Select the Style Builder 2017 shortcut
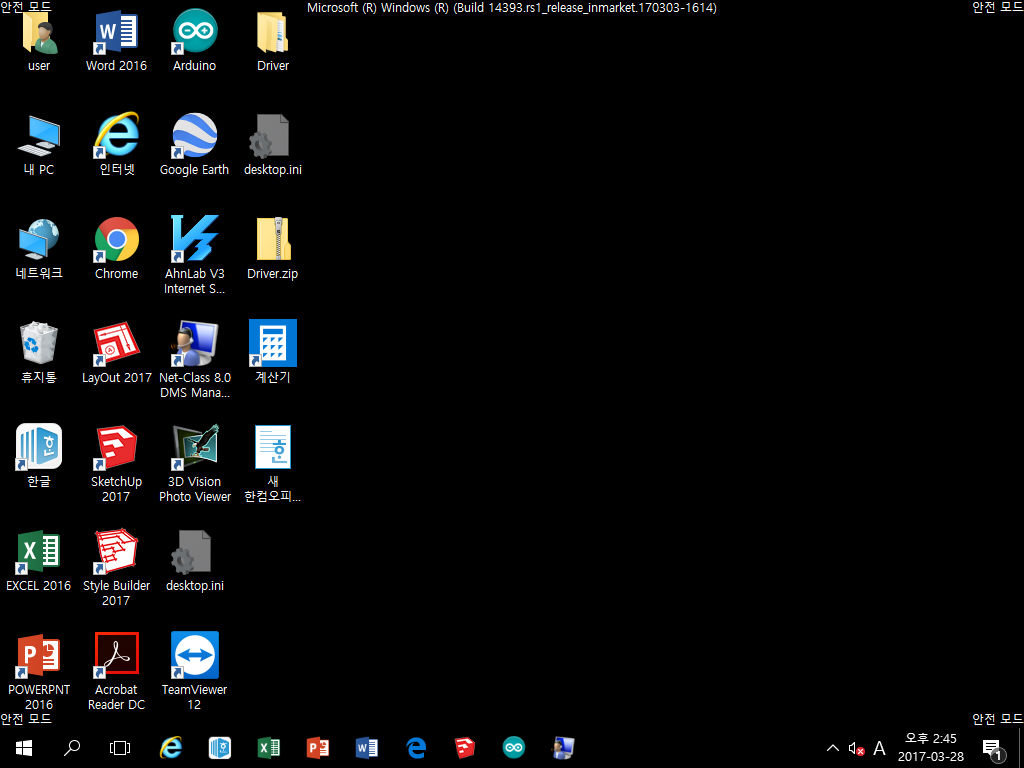This screenshot has width=1024, height=768. pyautogui.click(x=116, y=566)
